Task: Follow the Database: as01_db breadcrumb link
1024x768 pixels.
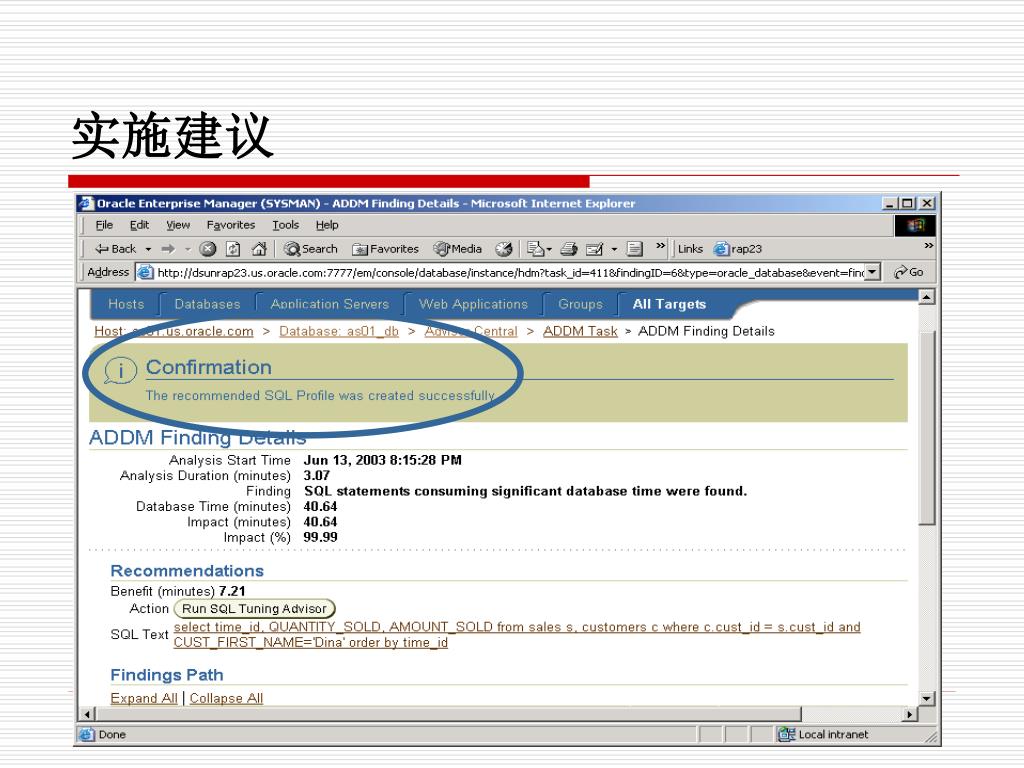Action: coord(339,331)
